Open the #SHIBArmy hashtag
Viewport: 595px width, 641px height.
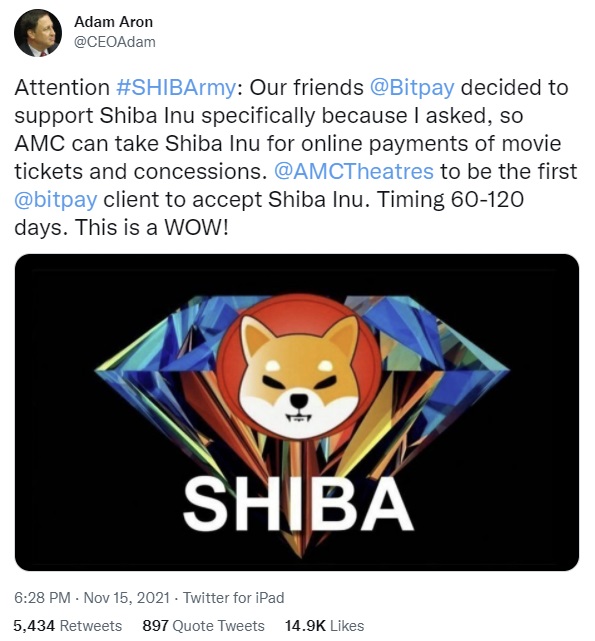coord(176,87)
